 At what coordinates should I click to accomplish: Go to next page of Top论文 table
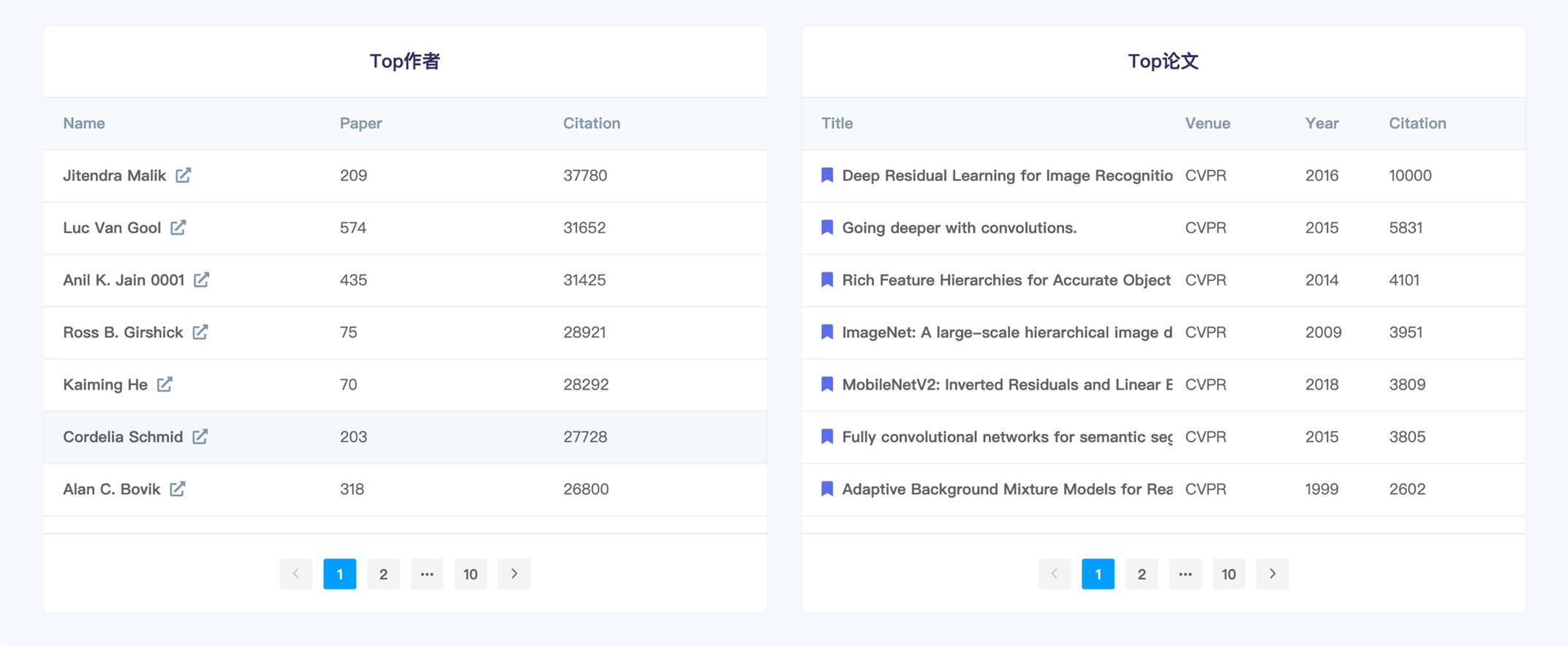click(1273, 574)
